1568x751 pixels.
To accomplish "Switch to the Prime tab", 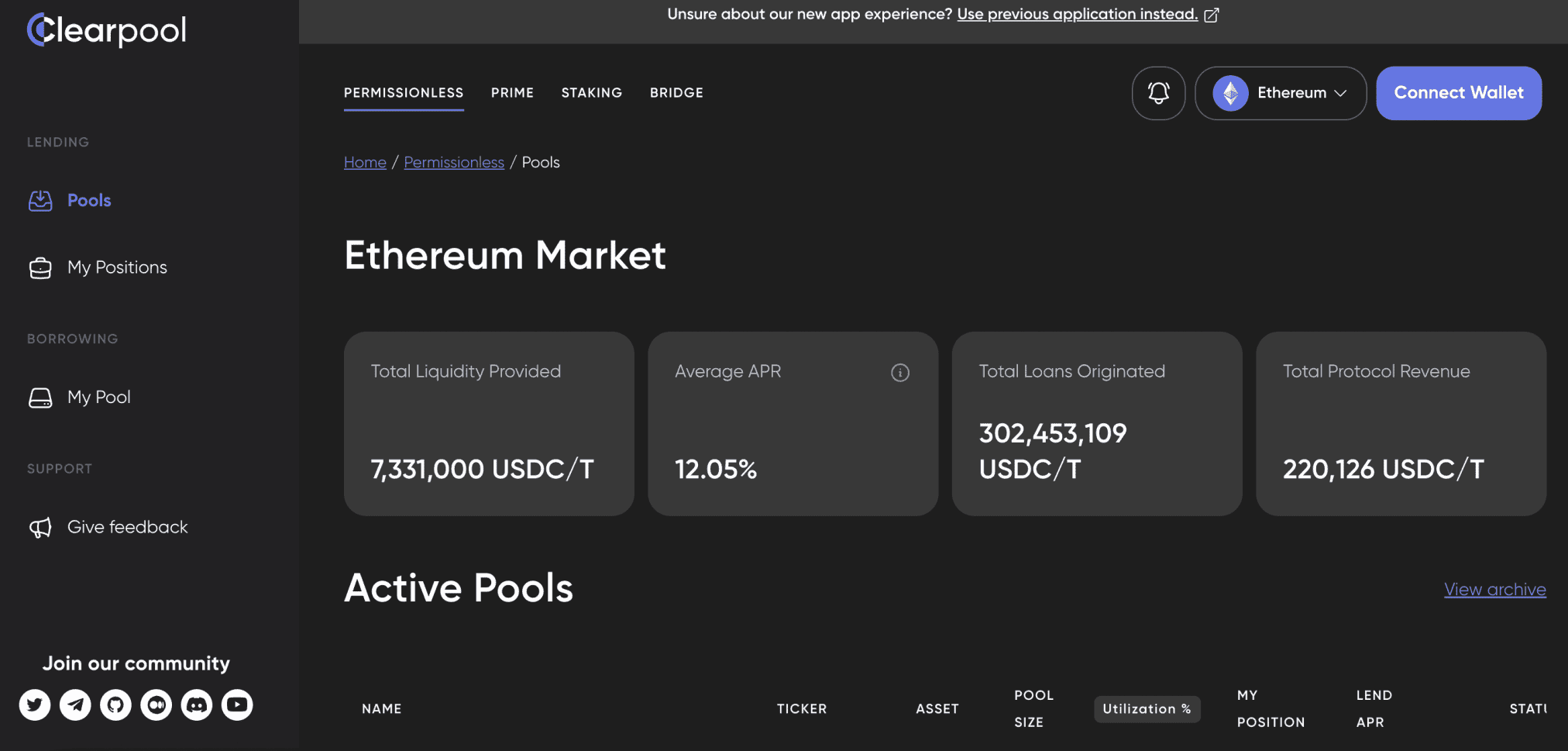I will pos(512,93).
